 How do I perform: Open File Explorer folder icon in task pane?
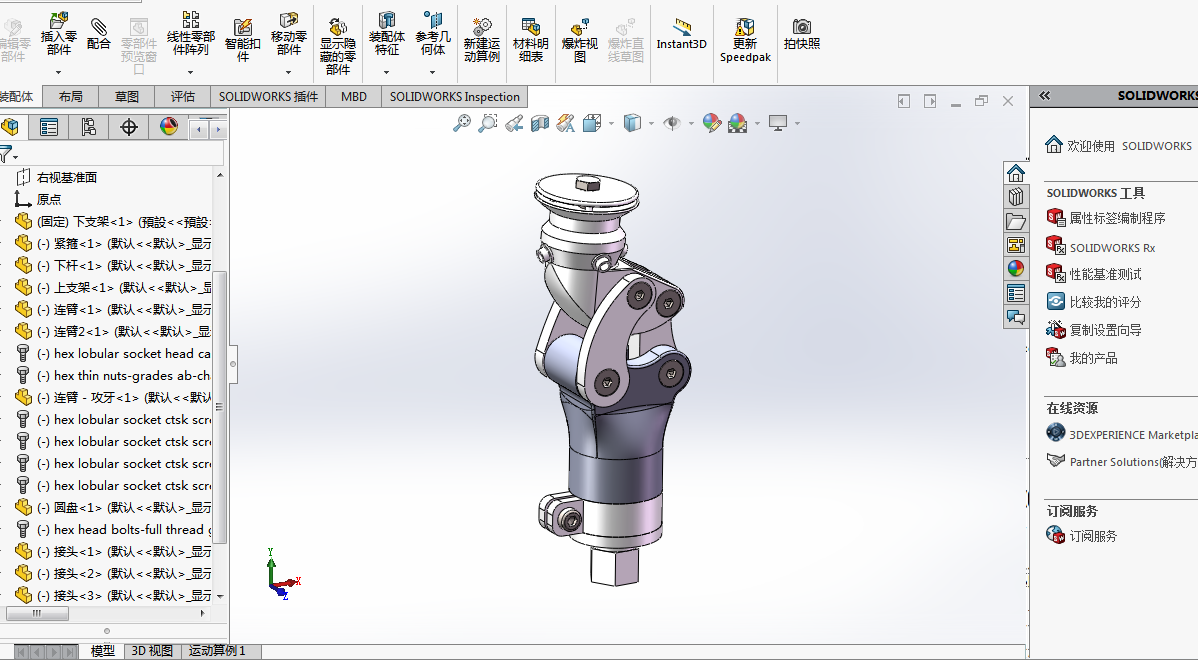pyautogui.click(x=1015, y=221)
